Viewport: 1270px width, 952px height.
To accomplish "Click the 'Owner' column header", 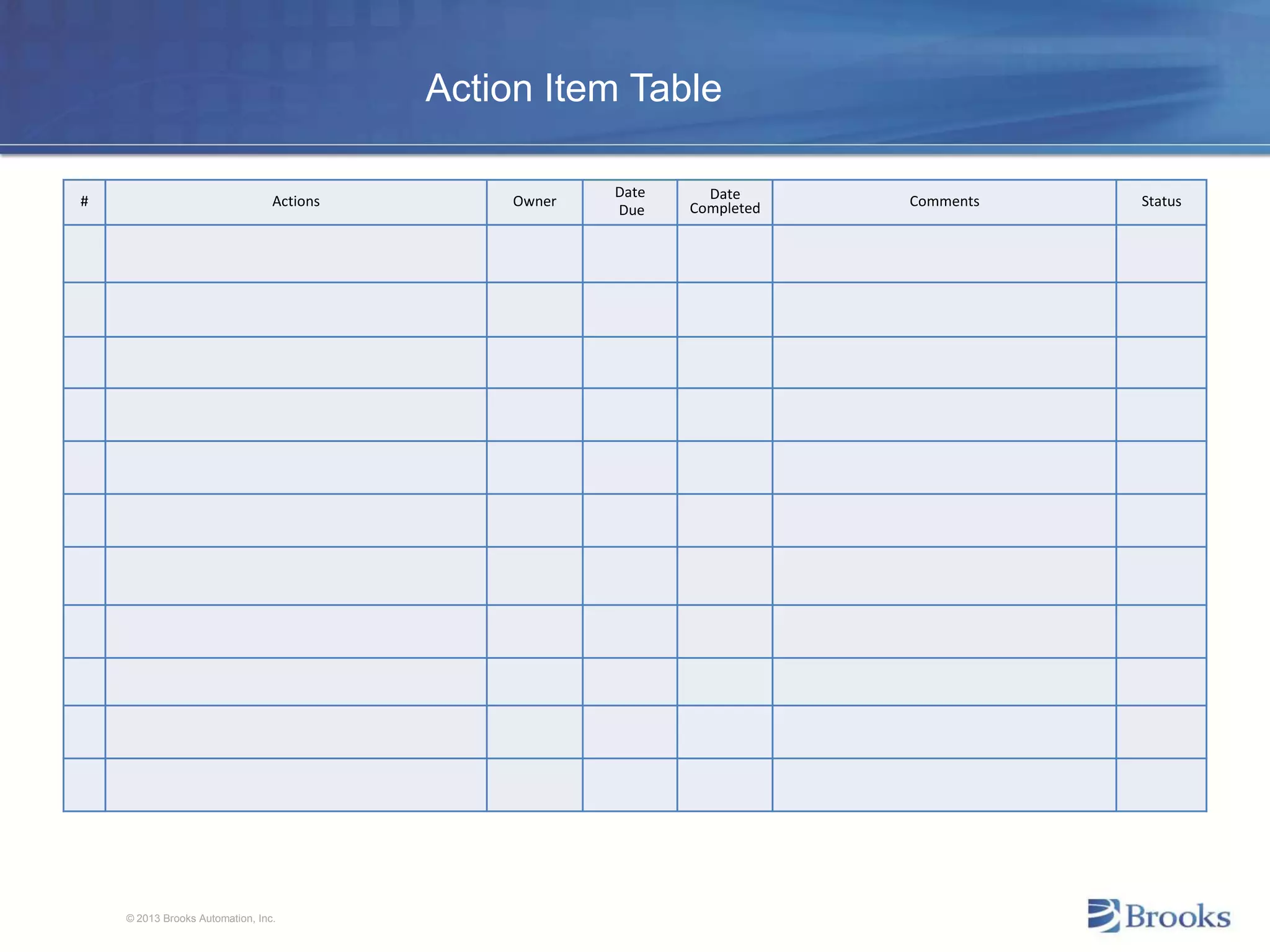I will 535,202.
